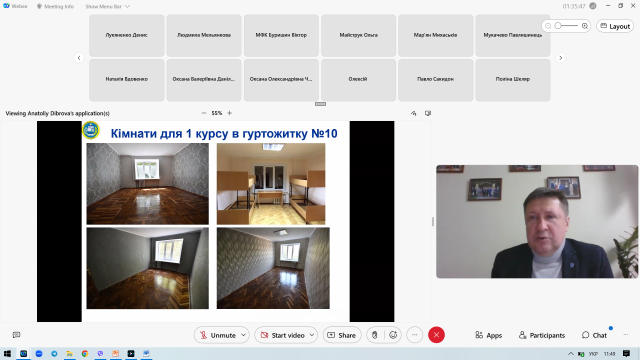
Task: Open Meeting Info
Action: tap(55, 6)
